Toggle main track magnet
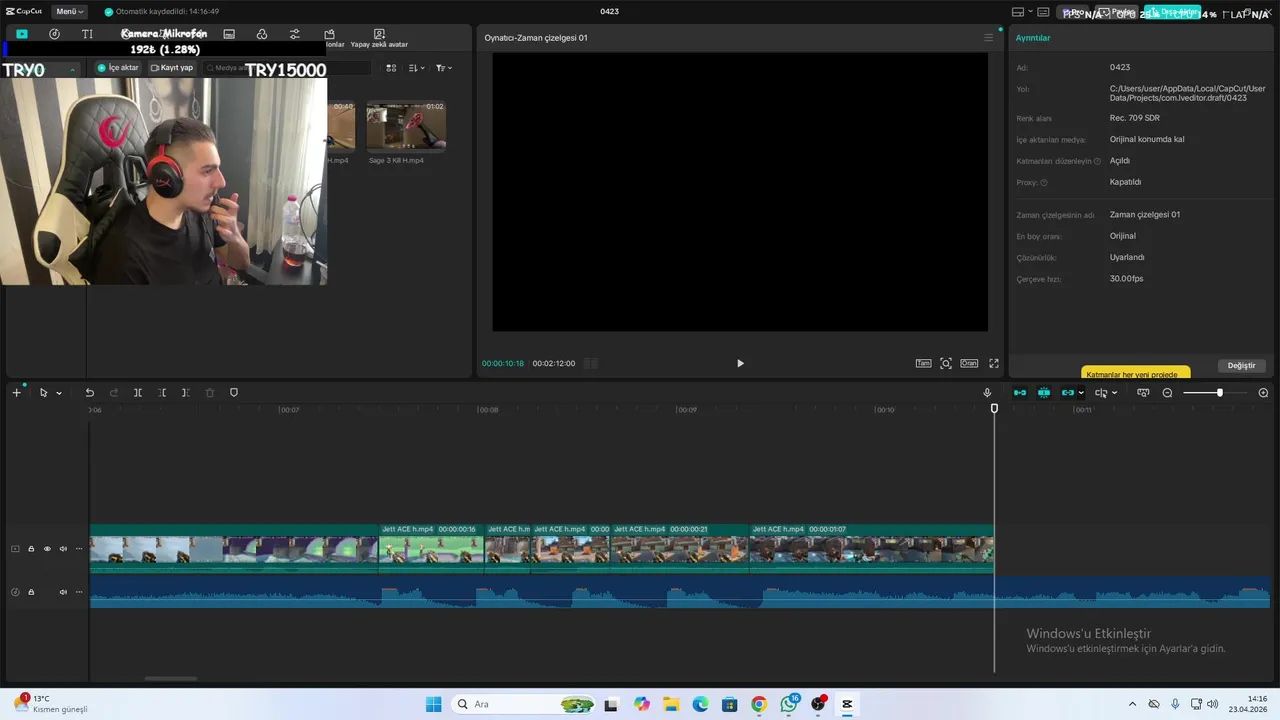The image size is (1280, 720). click(1020, 393)
